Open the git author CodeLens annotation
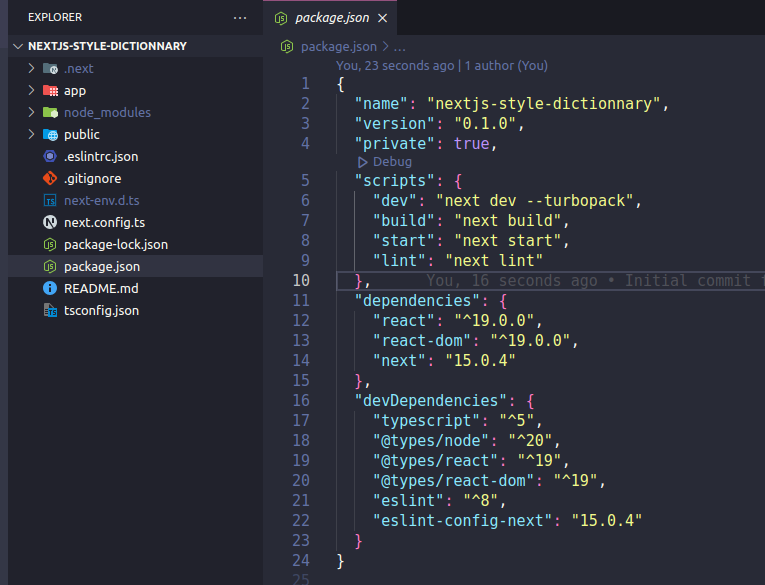765x585 pixels. pos(442,66)
